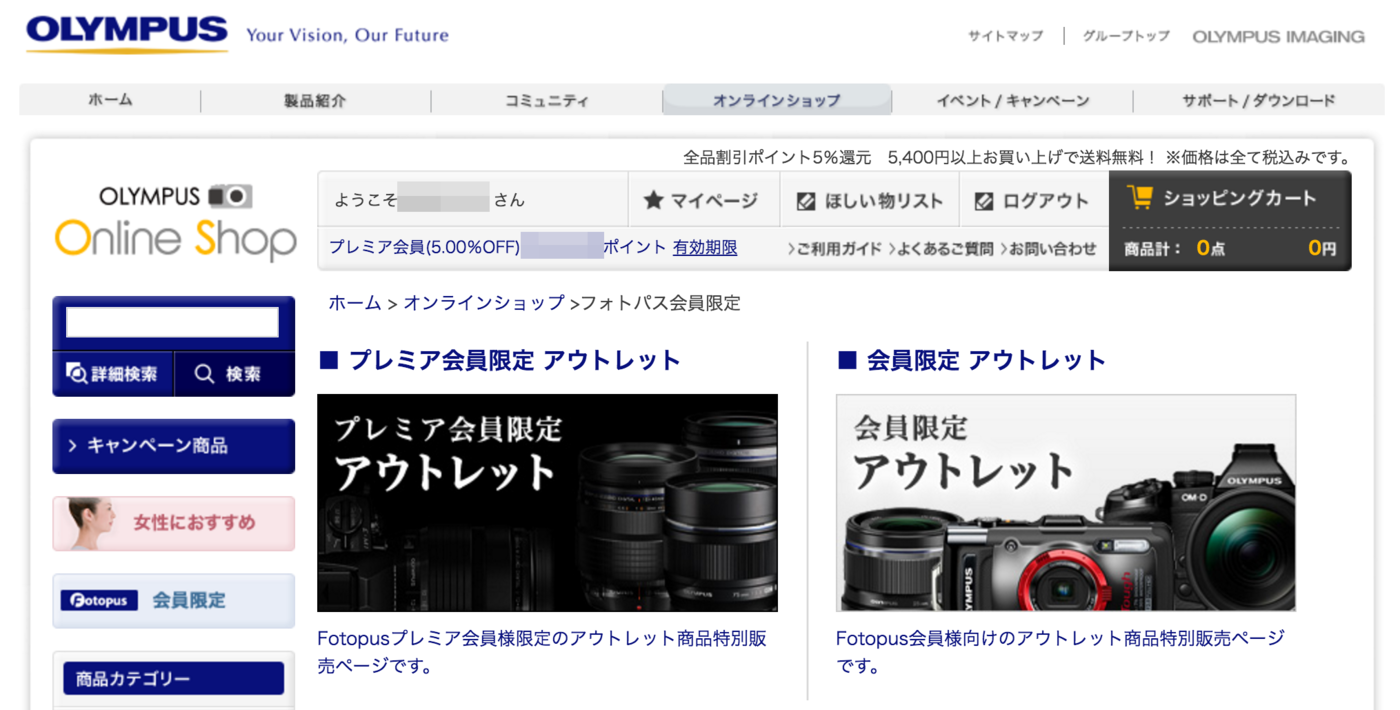Click the pencil icon beside ほしい物リスト
Screen dimensions: 1400x710
point(806,201)
